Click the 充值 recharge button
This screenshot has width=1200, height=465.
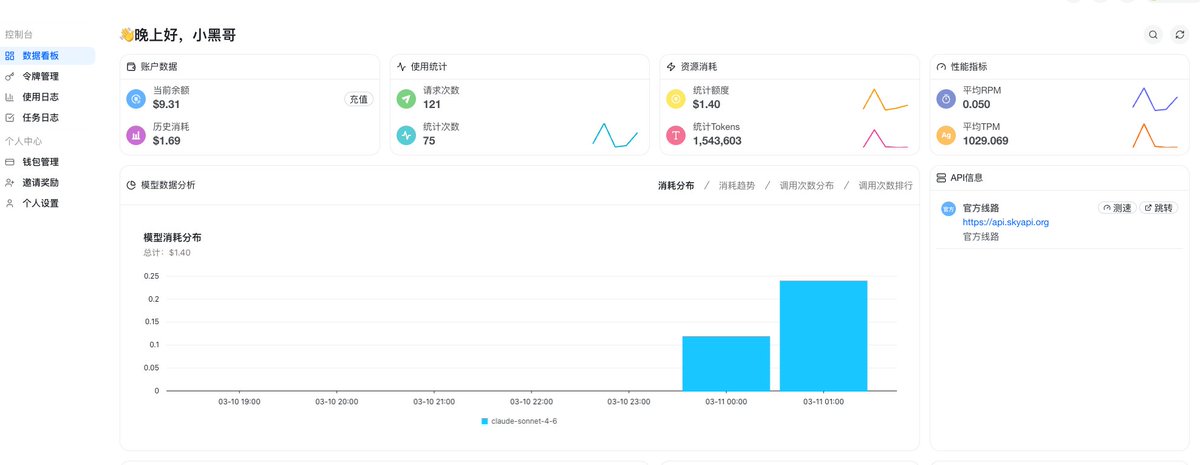click(358, 99)
